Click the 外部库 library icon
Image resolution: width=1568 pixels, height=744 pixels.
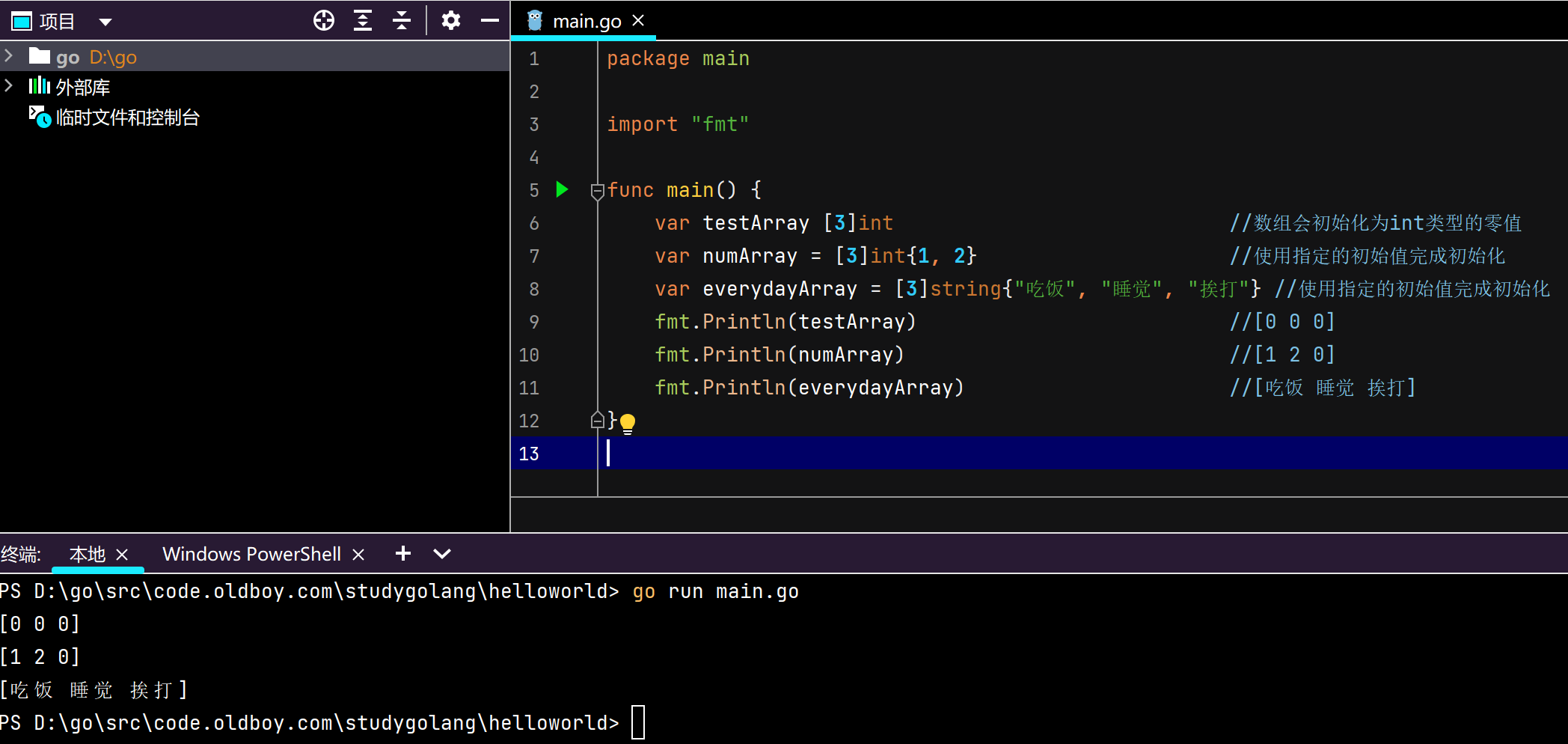(40, 86)
